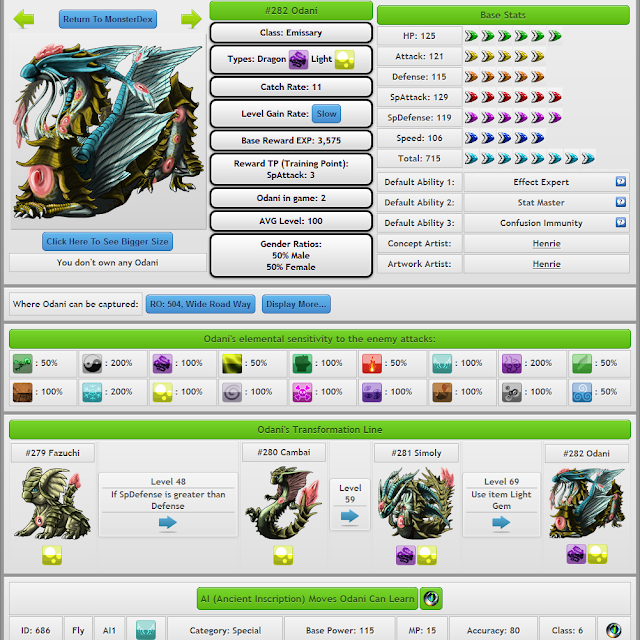Click the purple eyes psychic element icon
The image size is (640, 640).
coord(372,392)
